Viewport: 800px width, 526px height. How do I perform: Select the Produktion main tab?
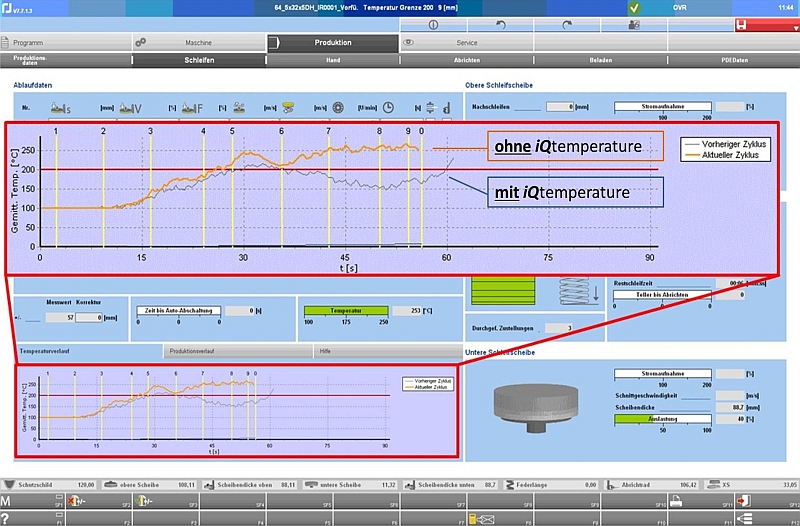point(333,43)
